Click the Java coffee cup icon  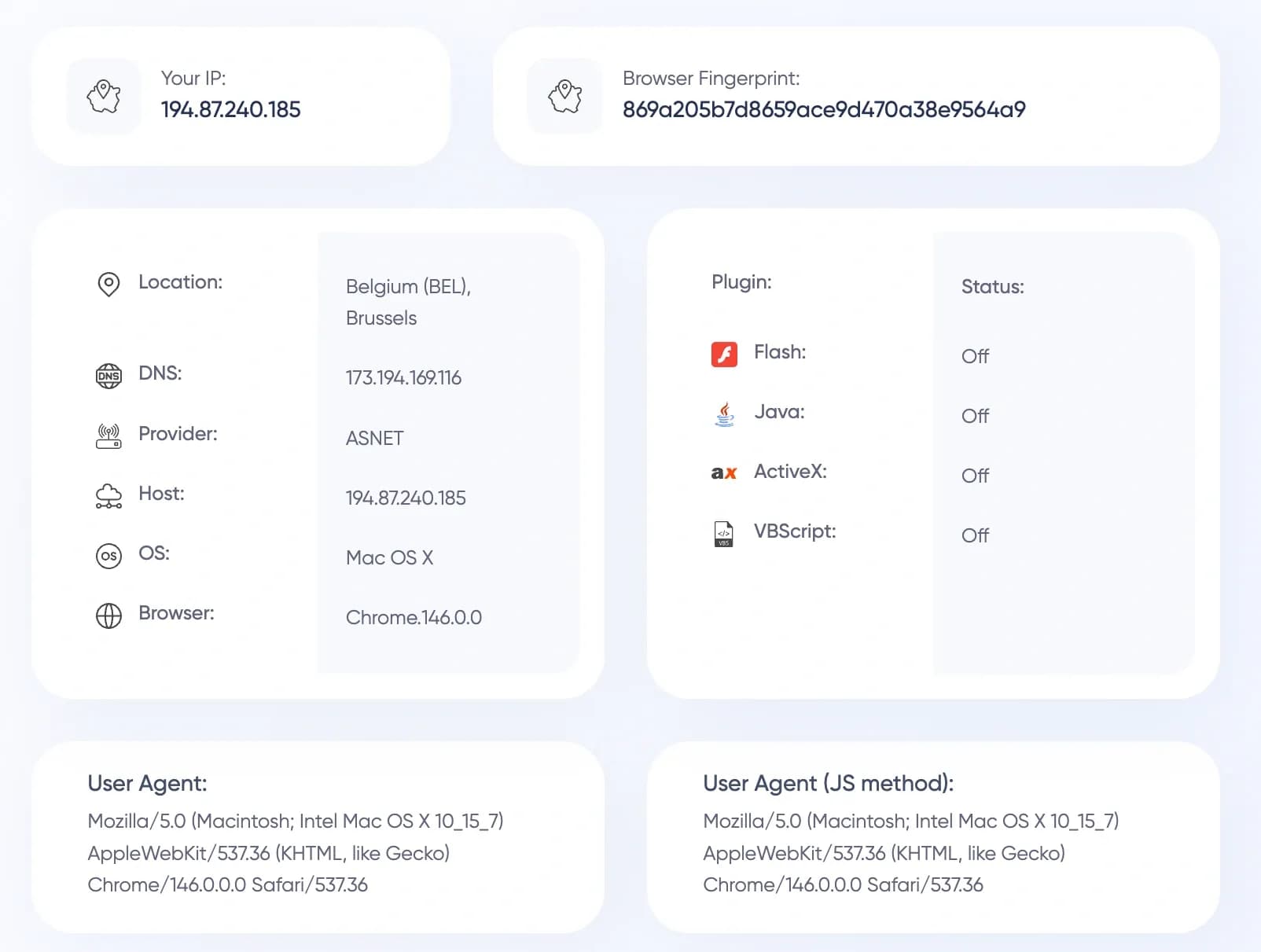click(724, 414)
